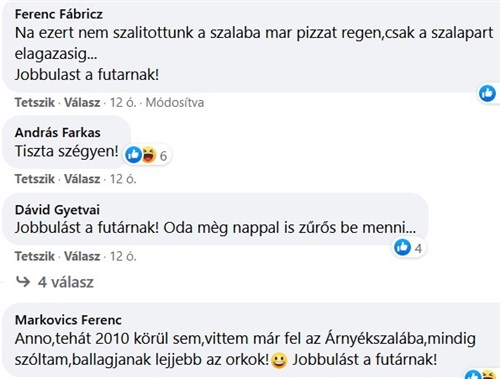The width and height of the screenshot is (500, 379).
Task: Reply to Ferenc Fábricz via Válasz
Action: [82, 102]
